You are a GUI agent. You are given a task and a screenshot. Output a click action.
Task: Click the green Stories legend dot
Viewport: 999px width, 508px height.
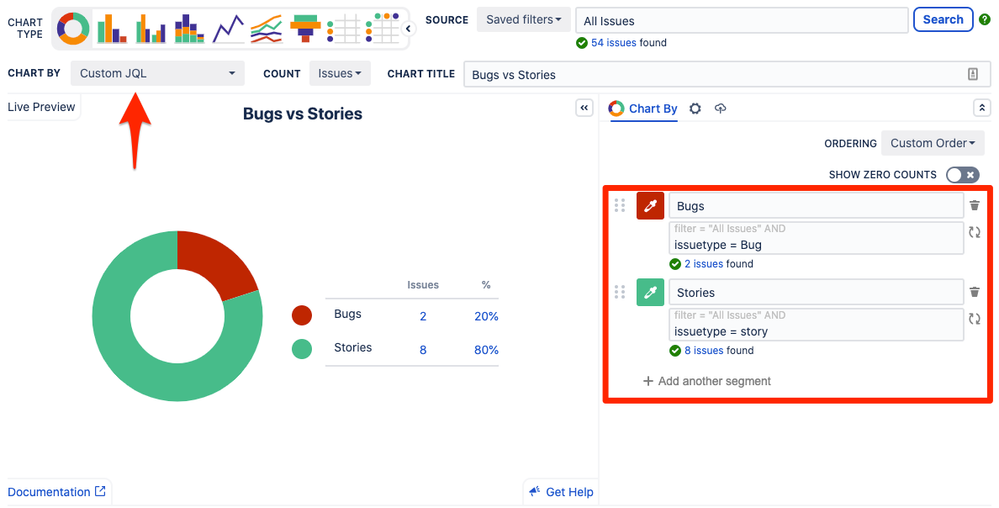[302, 349]
